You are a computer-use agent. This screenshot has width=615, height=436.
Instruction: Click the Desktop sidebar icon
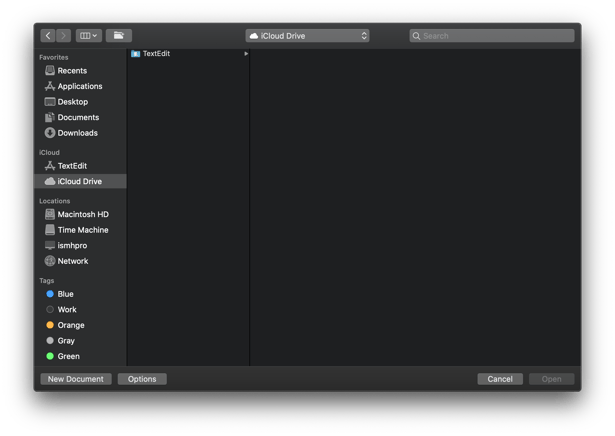tap(50, 102)
